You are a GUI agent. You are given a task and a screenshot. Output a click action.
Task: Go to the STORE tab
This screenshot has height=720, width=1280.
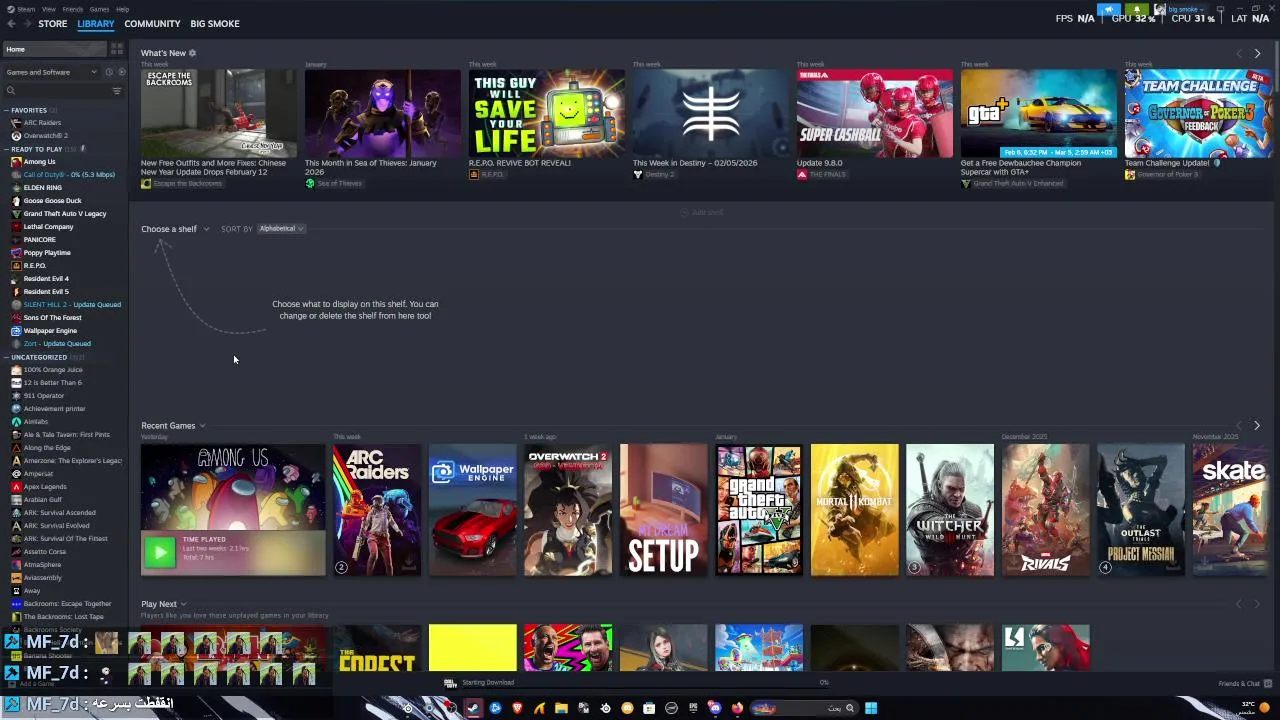[x=53, y=23]
